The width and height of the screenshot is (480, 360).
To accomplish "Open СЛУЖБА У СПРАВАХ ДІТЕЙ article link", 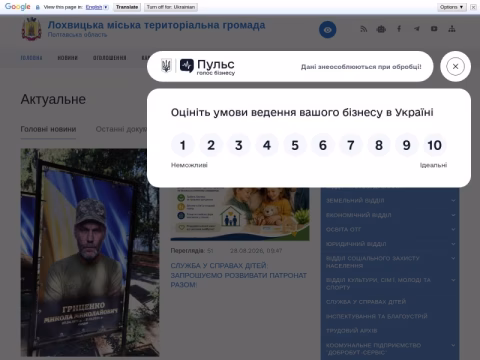I will tap(239, 275).
